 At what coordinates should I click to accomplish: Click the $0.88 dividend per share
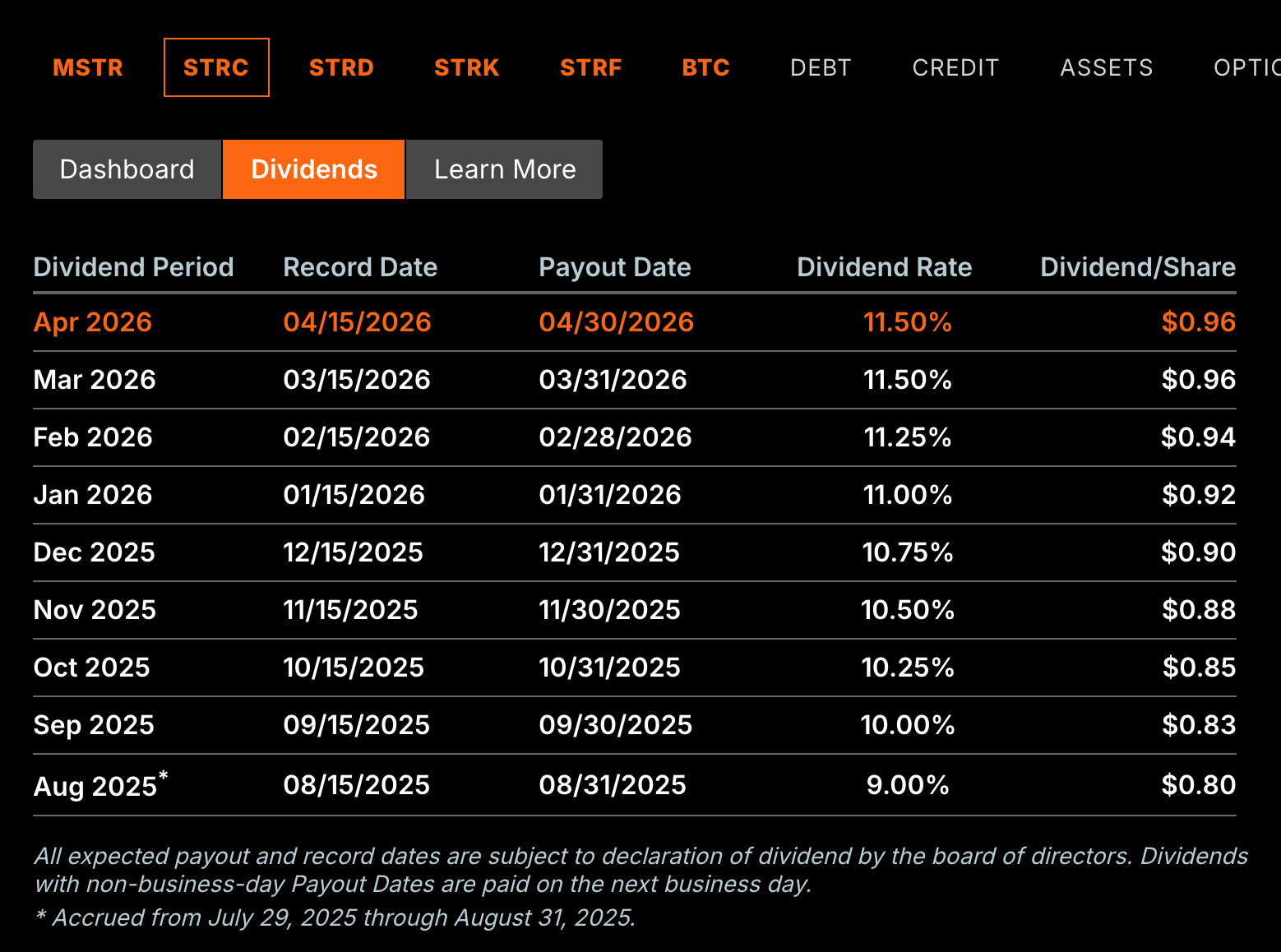(1199, 610)
